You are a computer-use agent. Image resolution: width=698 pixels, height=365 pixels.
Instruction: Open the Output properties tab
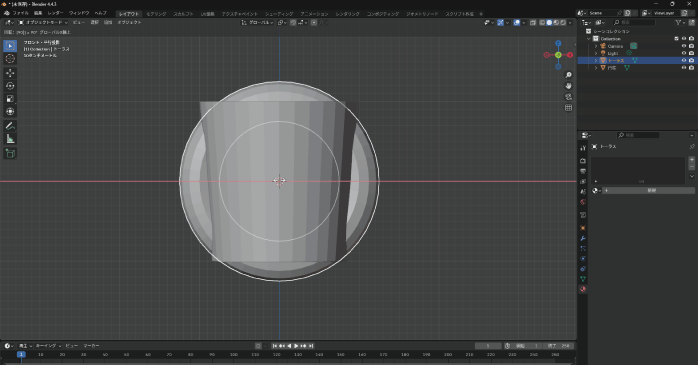pos(583,171)
